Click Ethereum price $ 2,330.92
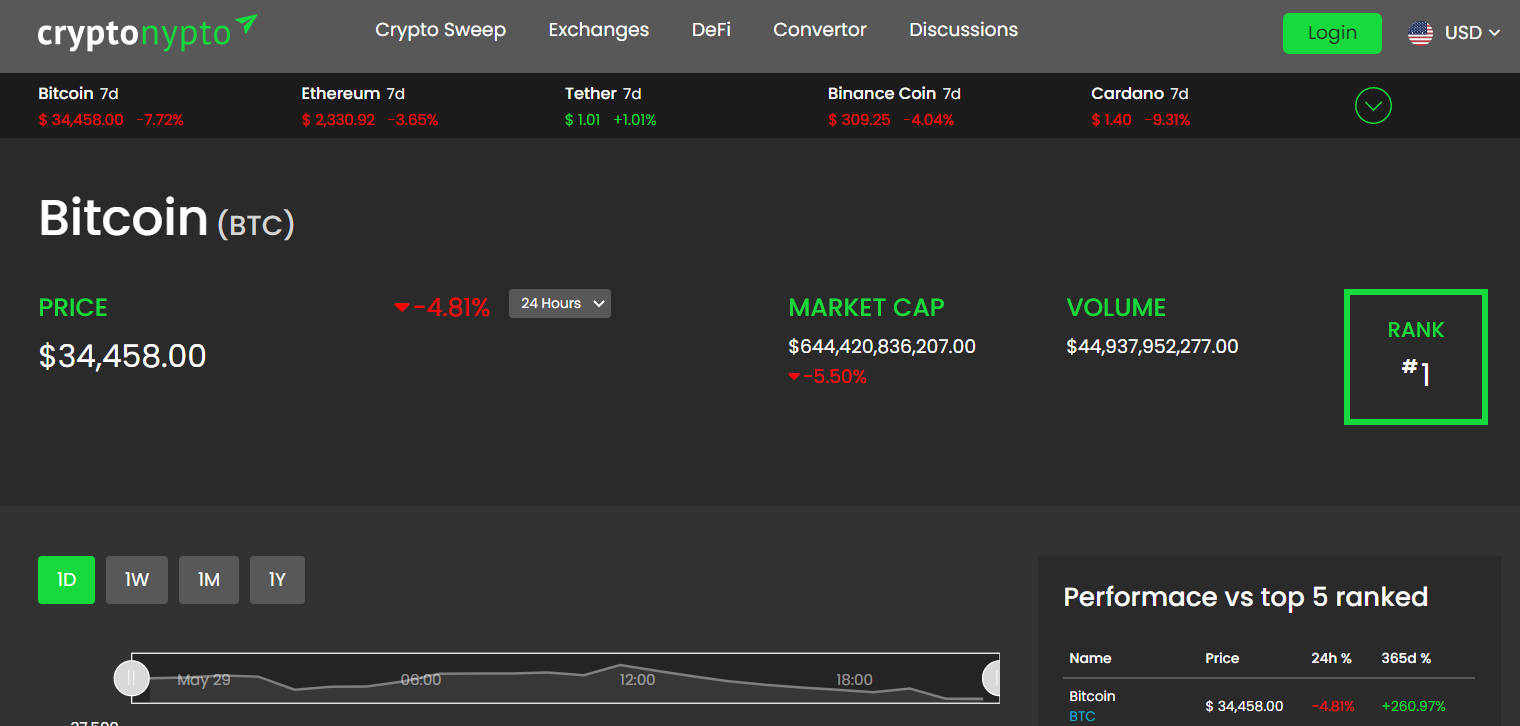Viewport: 1520px width, 726px height. (338, 120)
